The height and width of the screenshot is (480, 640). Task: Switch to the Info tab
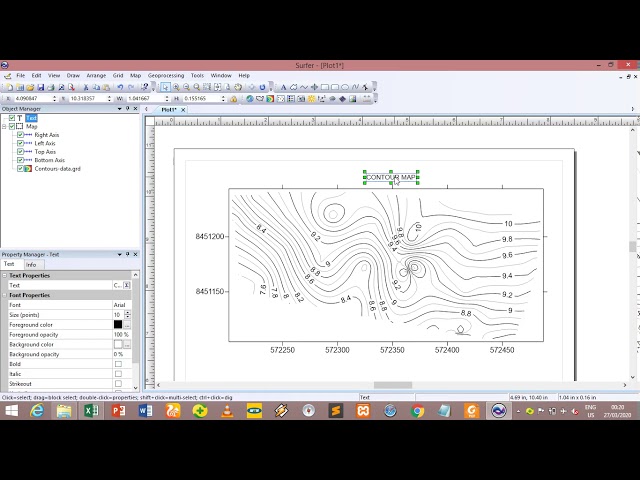click(31, 264)
